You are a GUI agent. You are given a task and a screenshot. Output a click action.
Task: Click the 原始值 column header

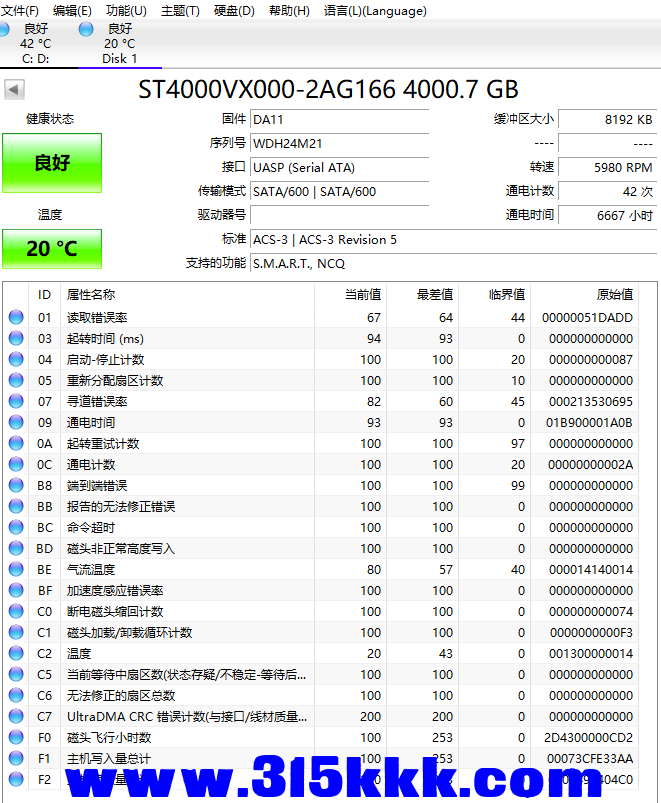pyautogui.click(x=585, y=294)
